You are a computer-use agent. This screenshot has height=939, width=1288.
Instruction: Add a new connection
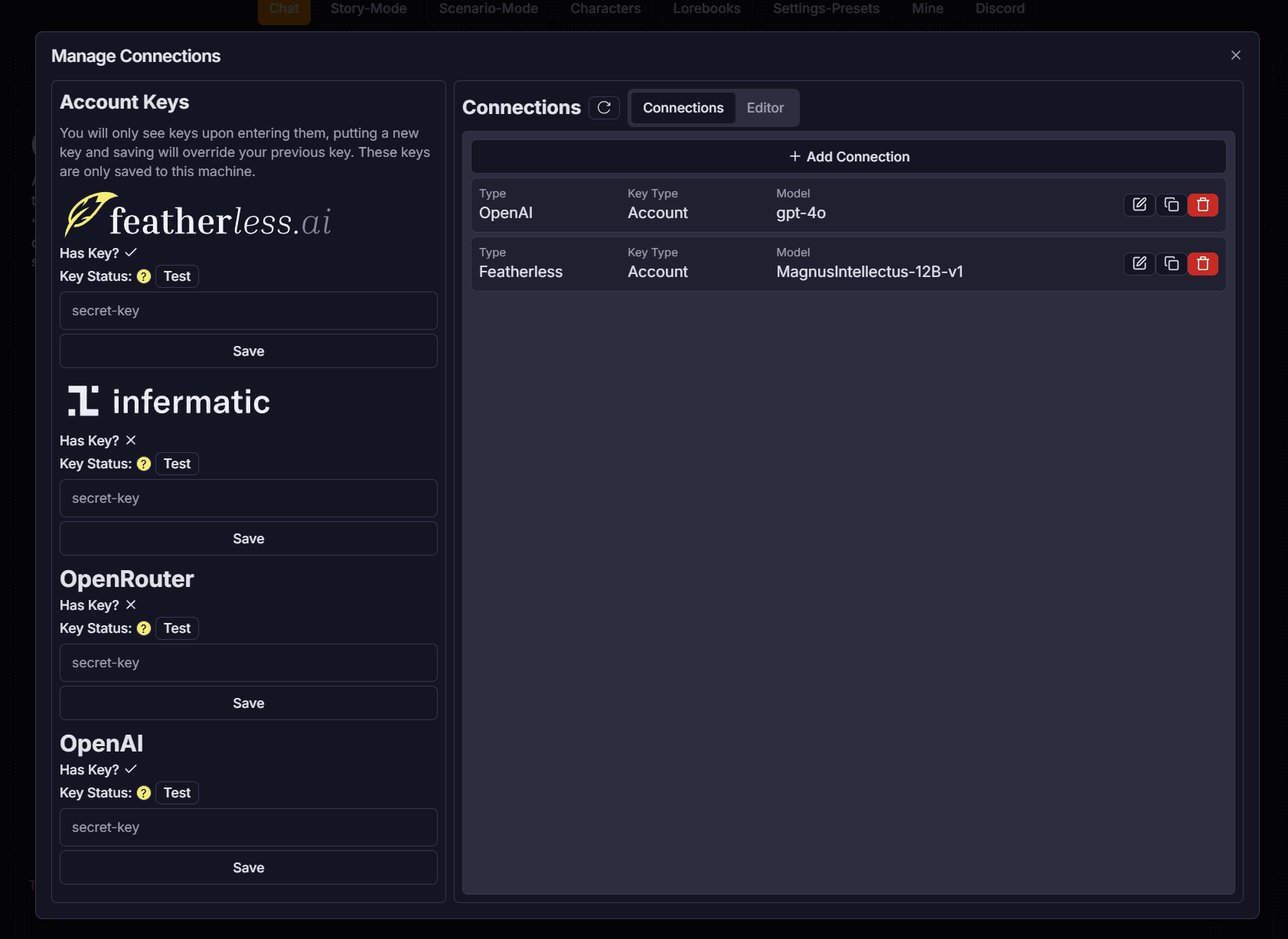pyautogui.click(x=848, y=157)
